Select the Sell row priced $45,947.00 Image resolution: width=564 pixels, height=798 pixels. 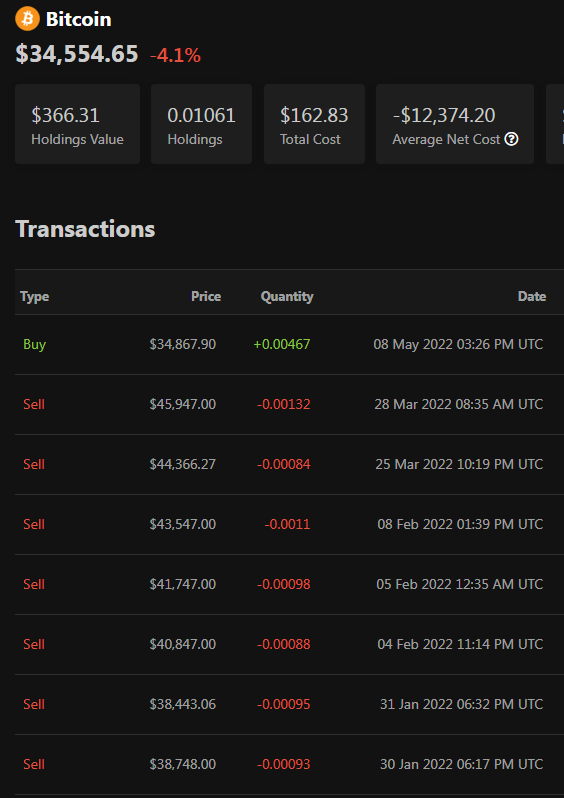click(x=290, y=405)
